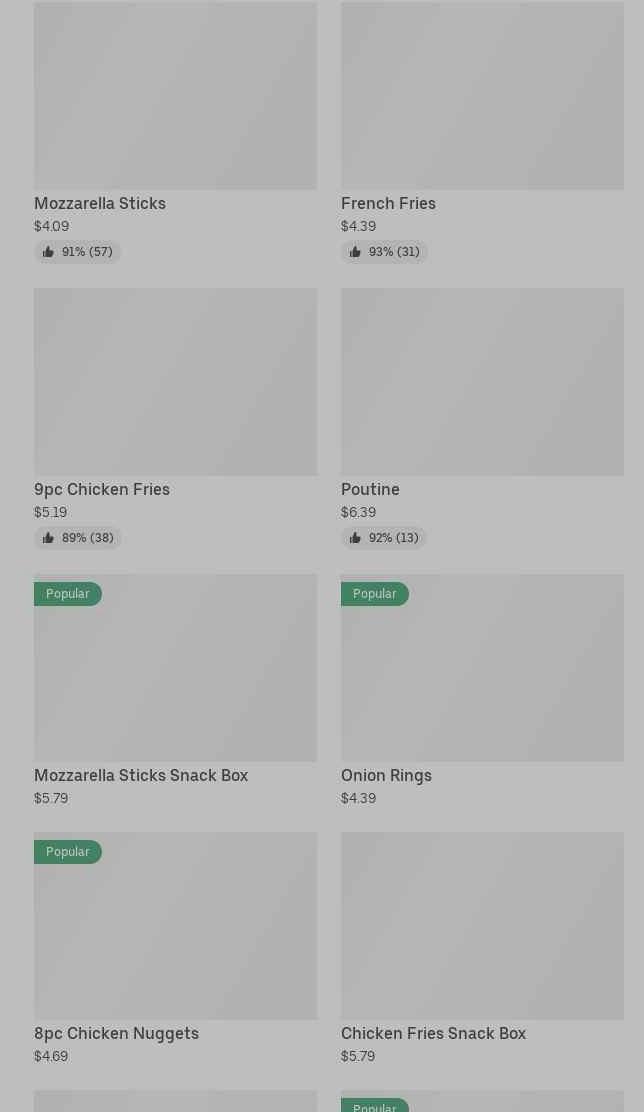
Task: Click the French Fries item name
Action: pos(388,203)
